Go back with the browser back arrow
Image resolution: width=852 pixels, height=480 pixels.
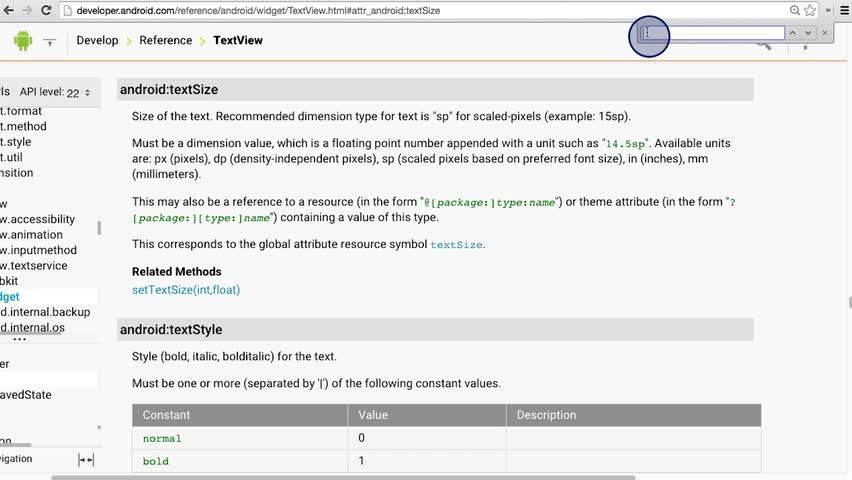coord(8,10)
